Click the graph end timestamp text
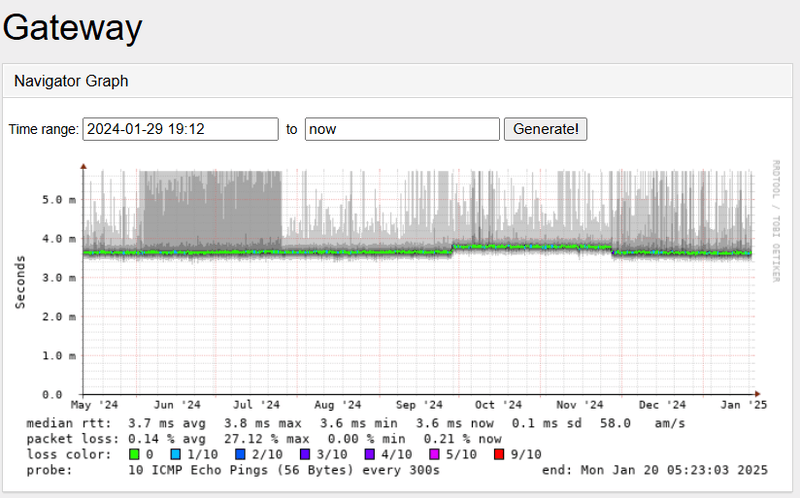The width and height of the screenshot is (800, 498). pyautogui.click(x=654, y=470)
